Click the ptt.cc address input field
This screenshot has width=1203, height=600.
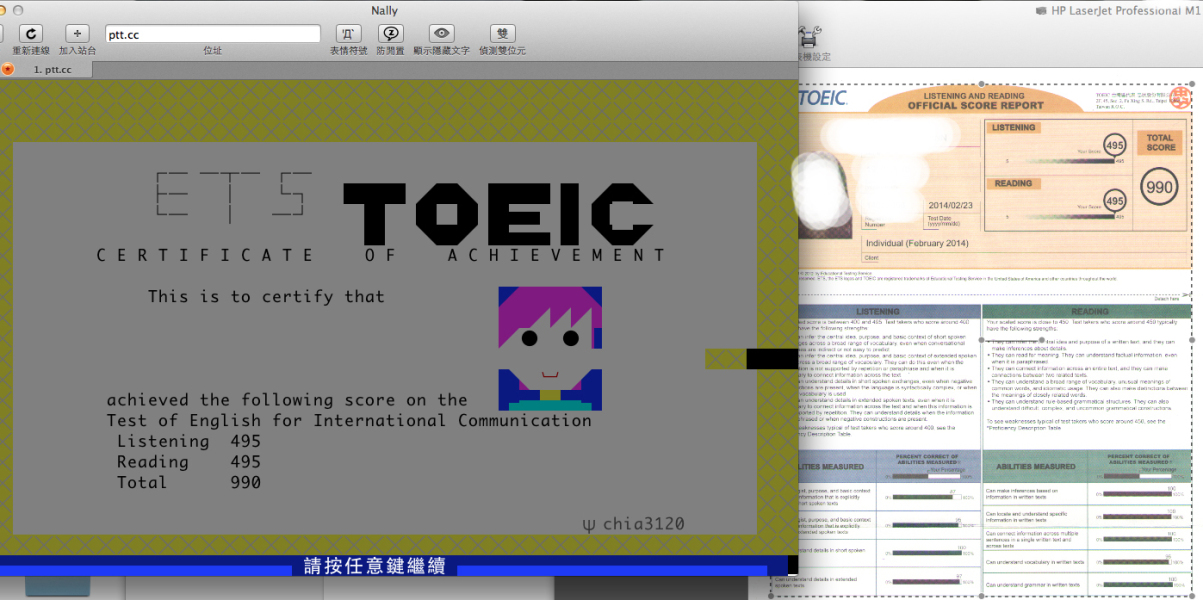(x=212, y=34)
